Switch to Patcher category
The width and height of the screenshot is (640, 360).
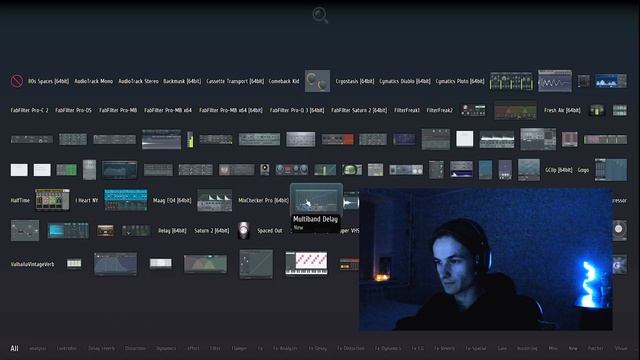pos(596,348)
